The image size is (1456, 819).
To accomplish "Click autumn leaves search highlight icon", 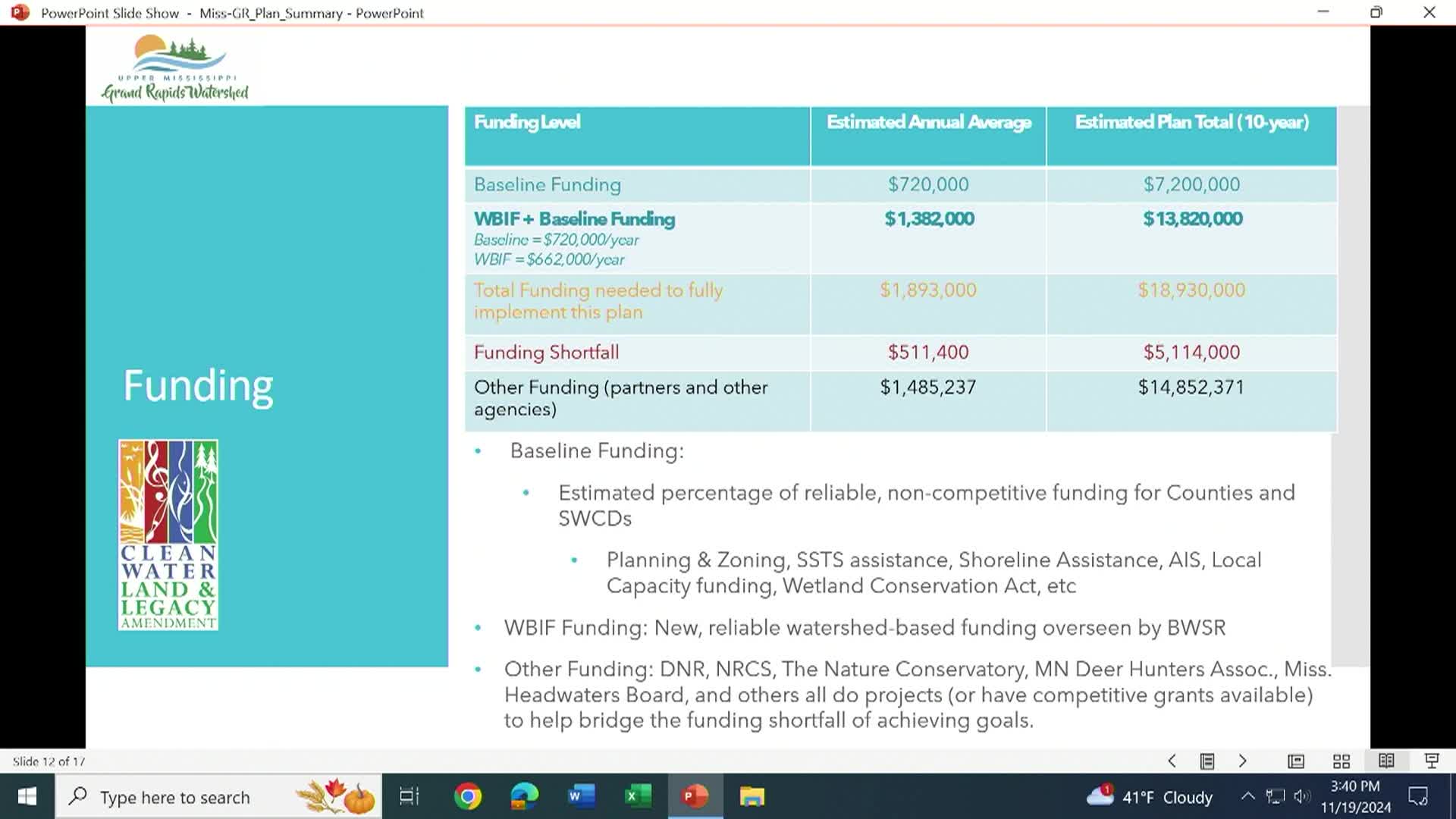I will pyautogui.click(x=336, y=796).
